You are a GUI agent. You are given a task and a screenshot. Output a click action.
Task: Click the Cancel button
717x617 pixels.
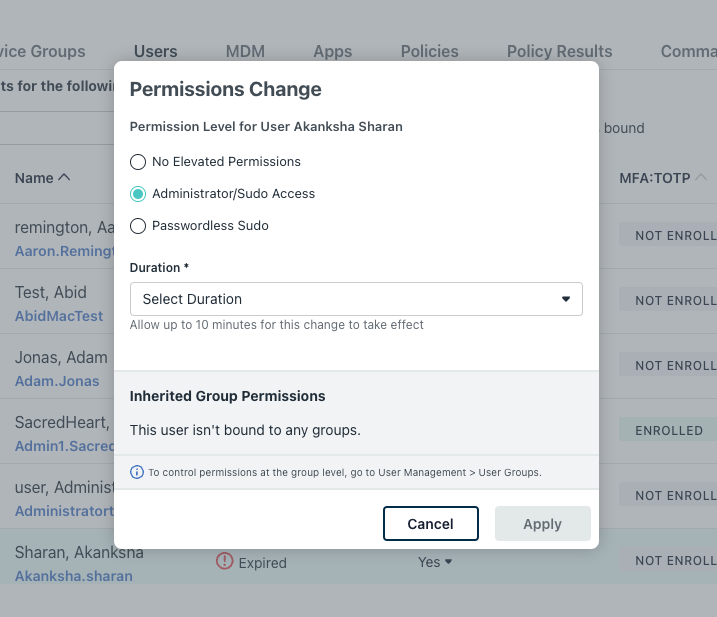coord(430,524)
